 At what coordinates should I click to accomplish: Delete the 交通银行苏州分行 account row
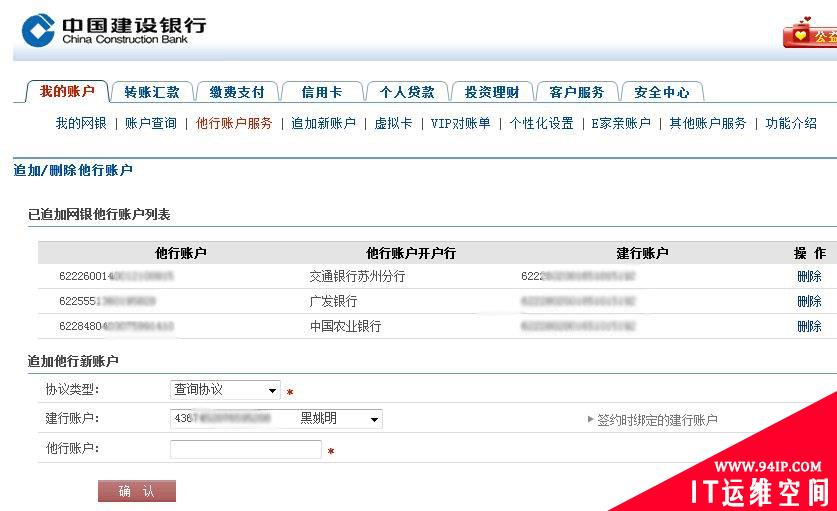coord(809,276)
